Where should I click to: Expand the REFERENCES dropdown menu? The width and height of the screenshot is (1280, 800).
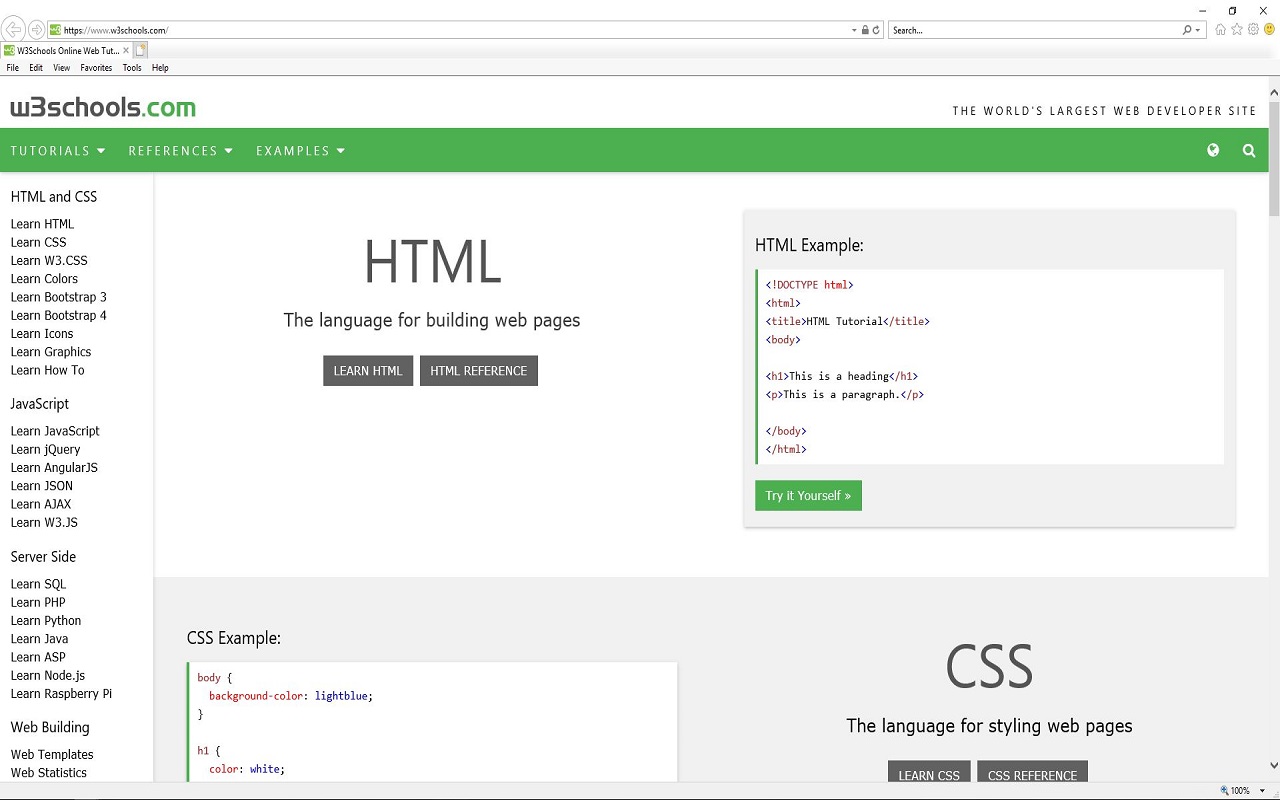click(x=180, y=151)
